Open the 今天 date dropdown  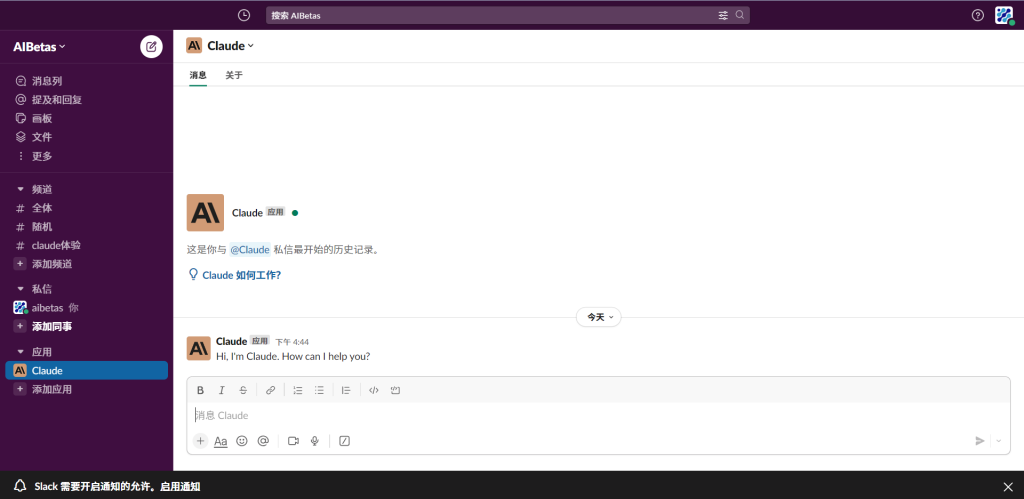pyautogui.click(x=599, y=317)
